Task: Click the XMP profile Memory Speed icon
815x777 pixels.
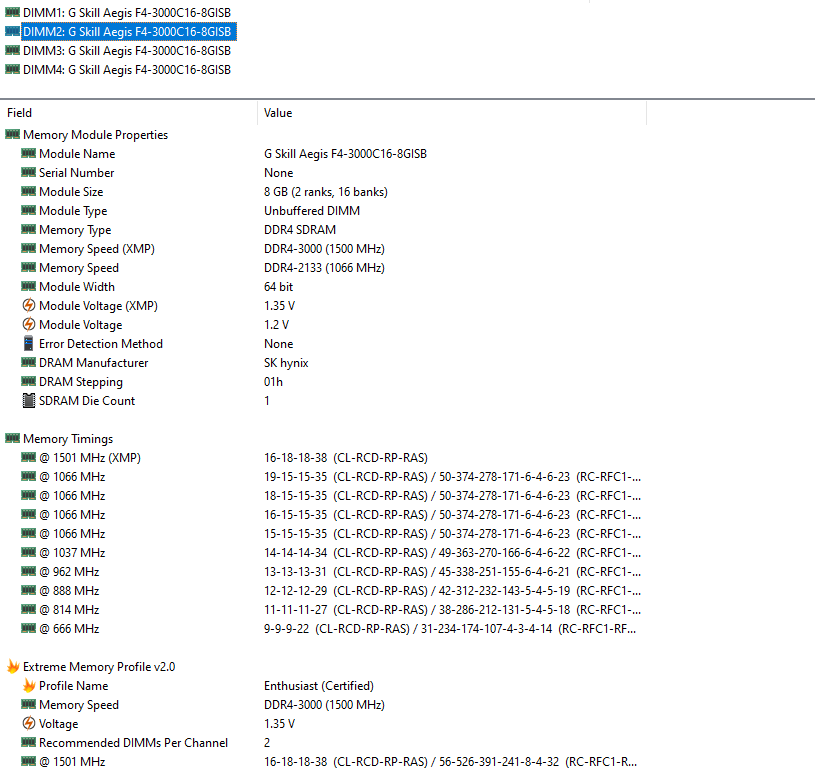Action: pyautogui.click(x=29, y=704)
